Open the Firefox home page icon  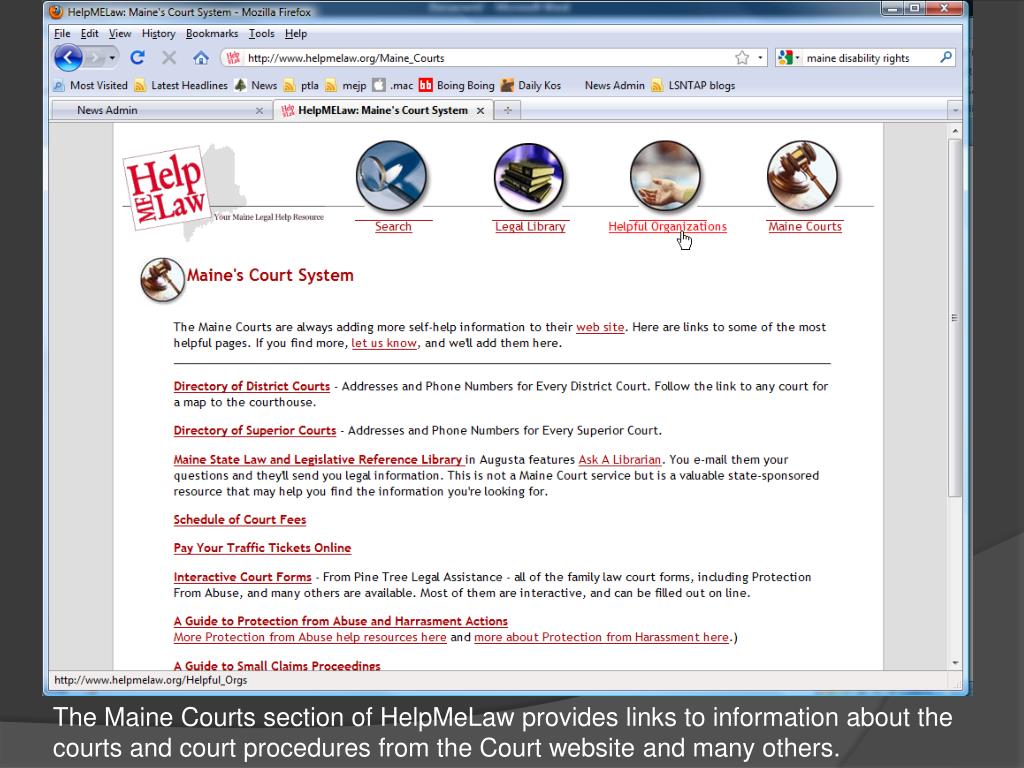coord(200,58)
